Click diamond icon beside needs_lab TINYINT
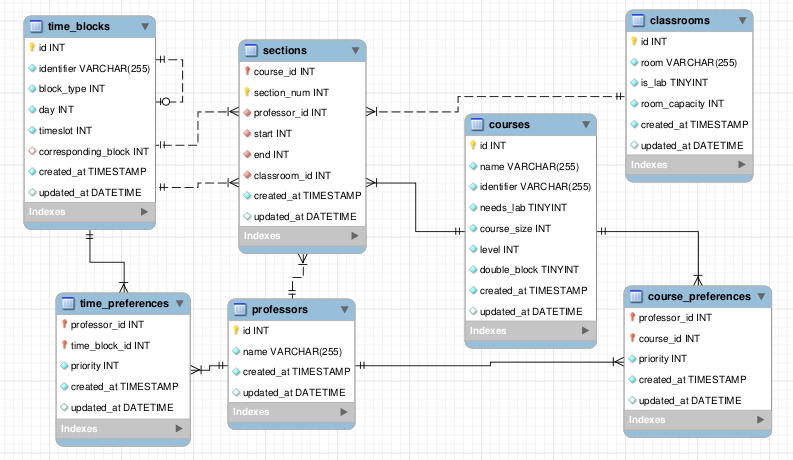Screen dimensions: 793x460 click(x=473, y=207)
